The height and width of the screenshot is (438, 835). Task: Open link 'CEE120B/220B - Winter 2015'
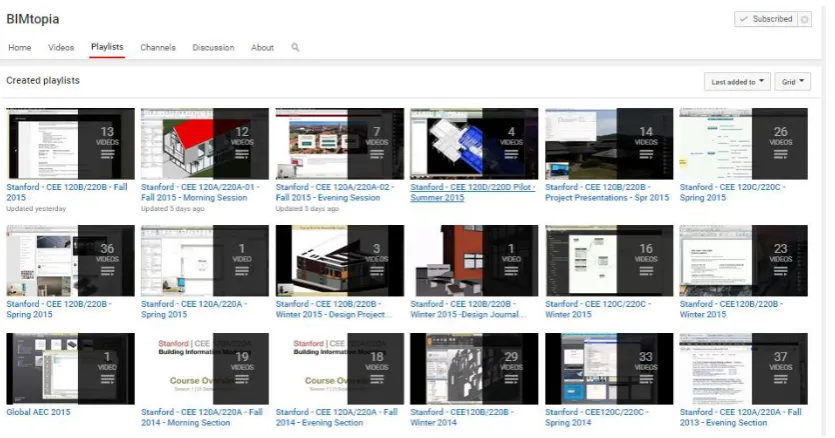[x=731, y=309]
